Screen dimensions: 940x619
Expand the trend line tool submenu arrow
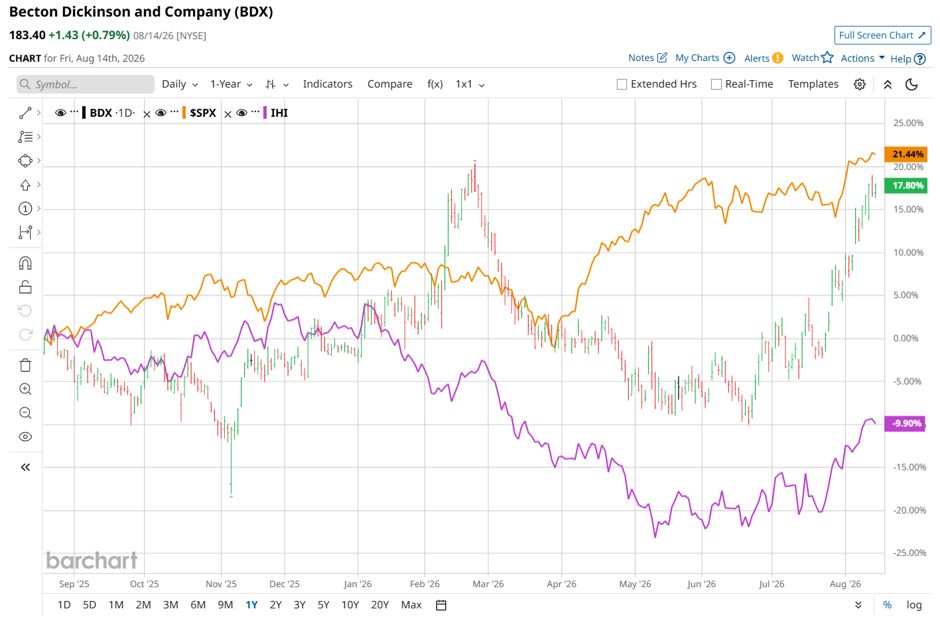[x=39, y=113]
